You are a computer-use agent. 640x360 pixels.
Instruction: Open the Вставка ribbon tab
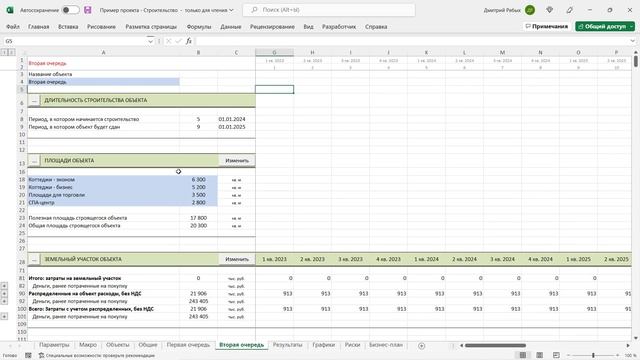point(68,27)
